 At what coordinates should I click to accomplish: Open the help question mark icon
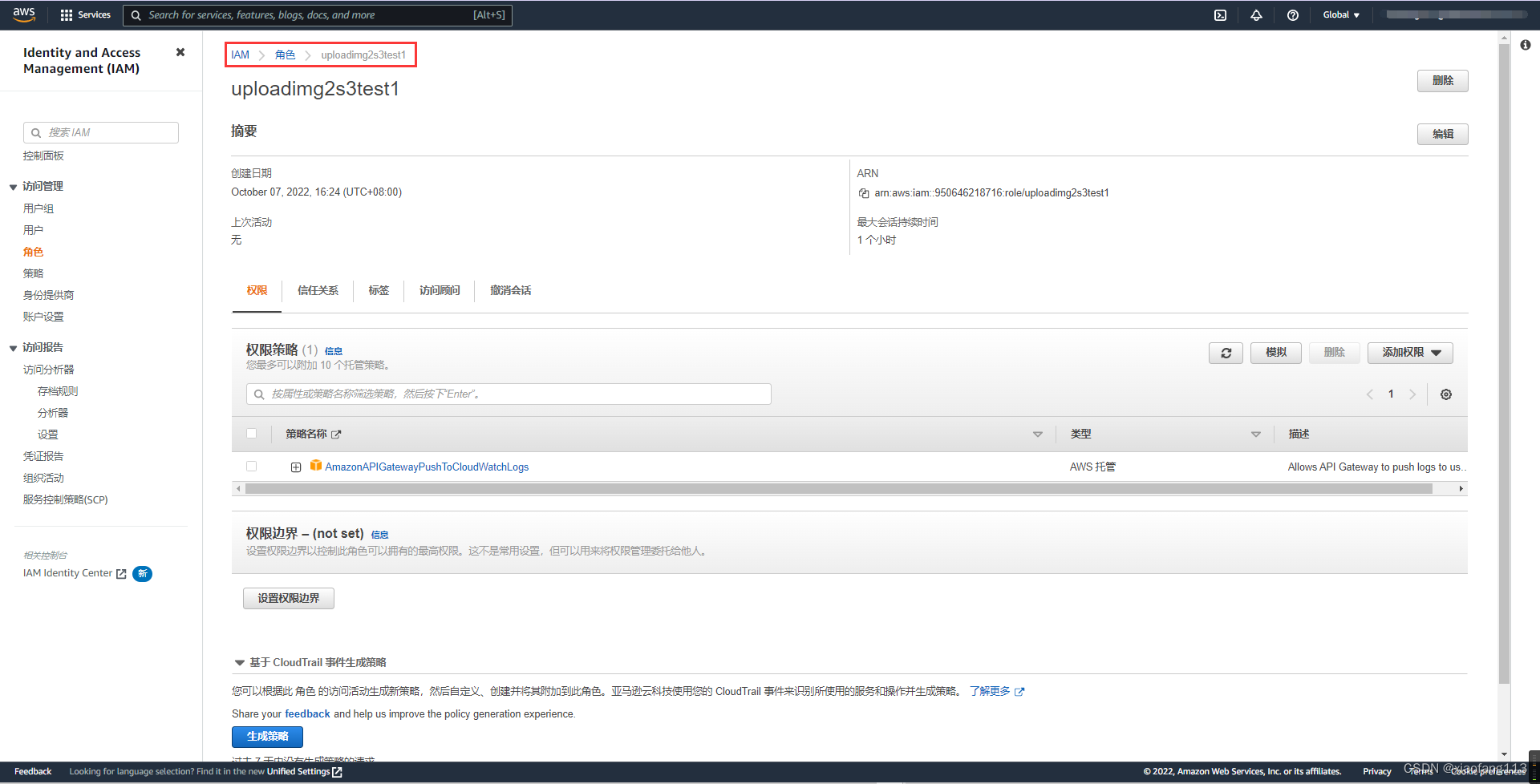pyautogui.click(x=1293, y=15)
